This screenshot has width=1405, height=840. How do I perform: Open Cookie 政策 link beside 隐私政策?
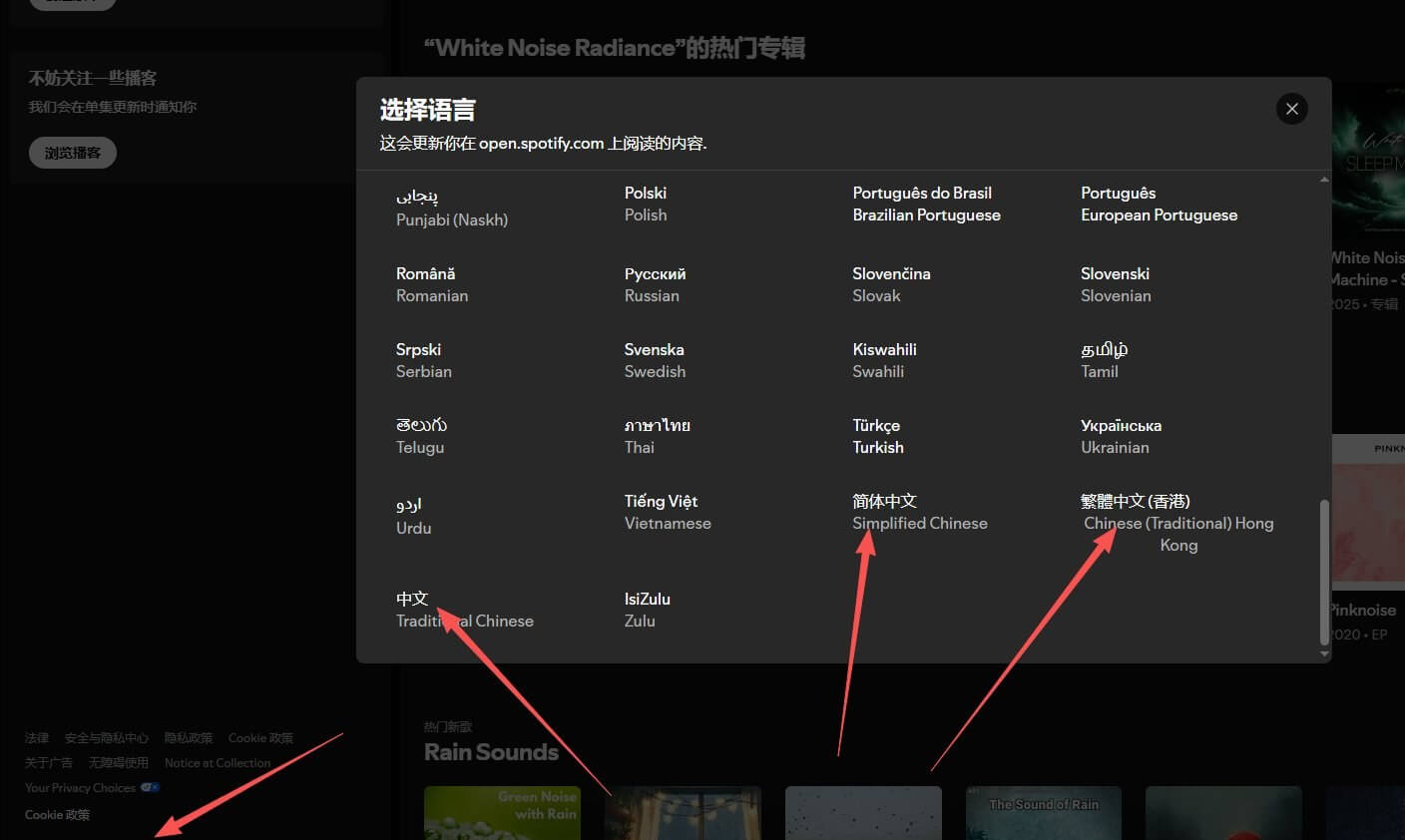click(260, 738)
